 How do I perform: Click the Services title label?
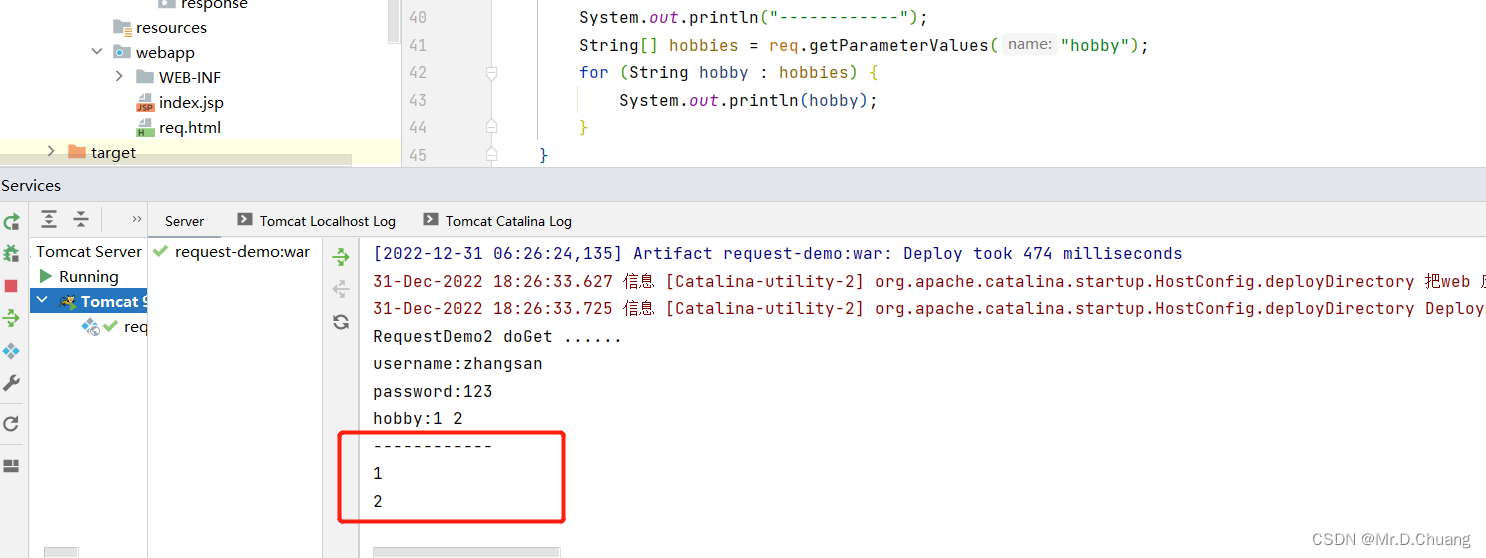coord(31,185)
